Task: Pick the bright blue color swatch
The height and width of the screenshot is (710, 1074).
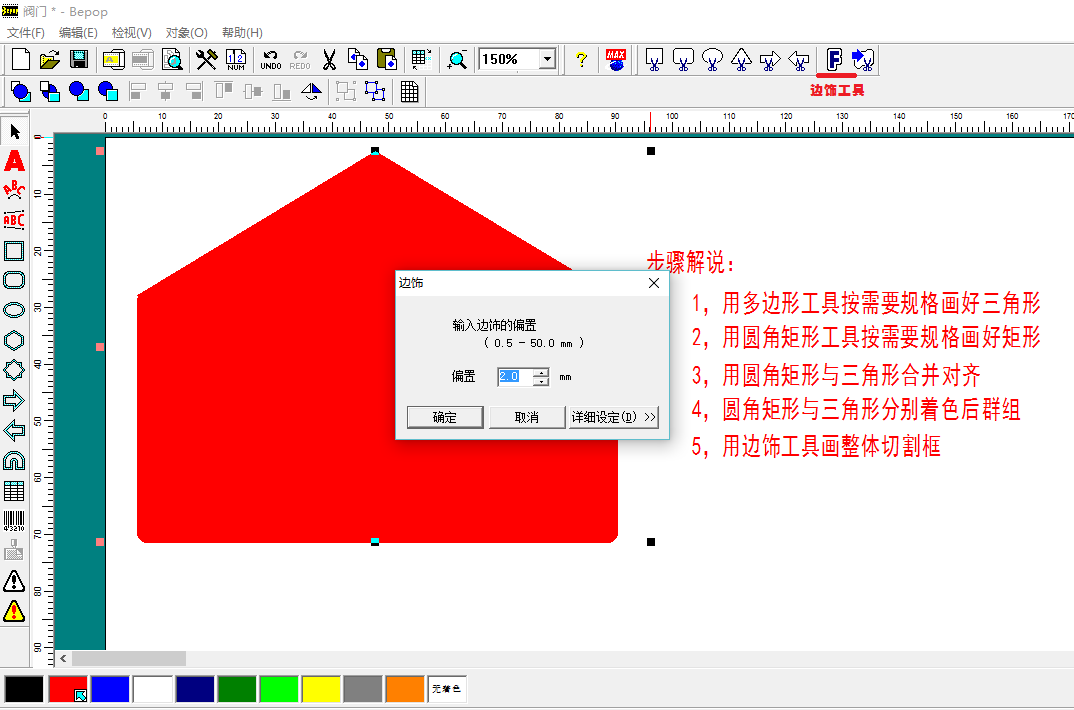Action: point(110,689)
